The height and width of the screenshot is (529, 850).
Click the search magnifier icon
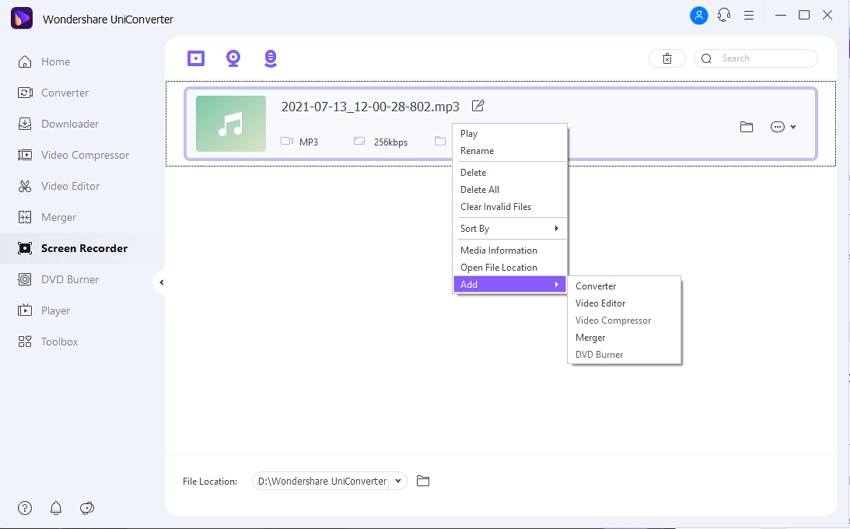coord(706,59)
